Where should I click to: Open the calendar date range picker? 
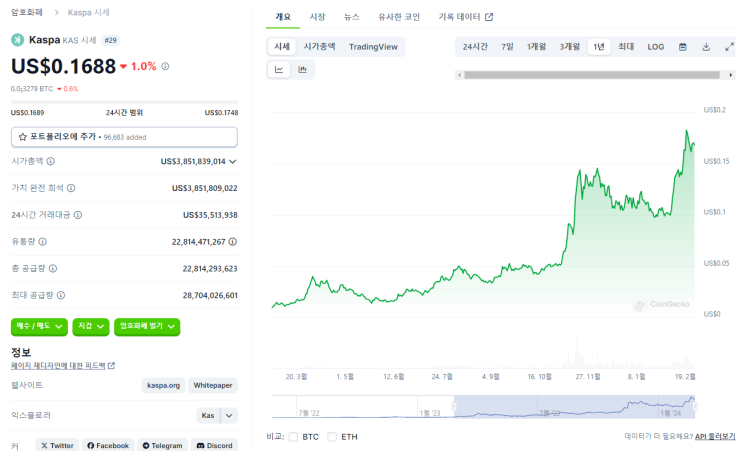(x=682, y=47)
